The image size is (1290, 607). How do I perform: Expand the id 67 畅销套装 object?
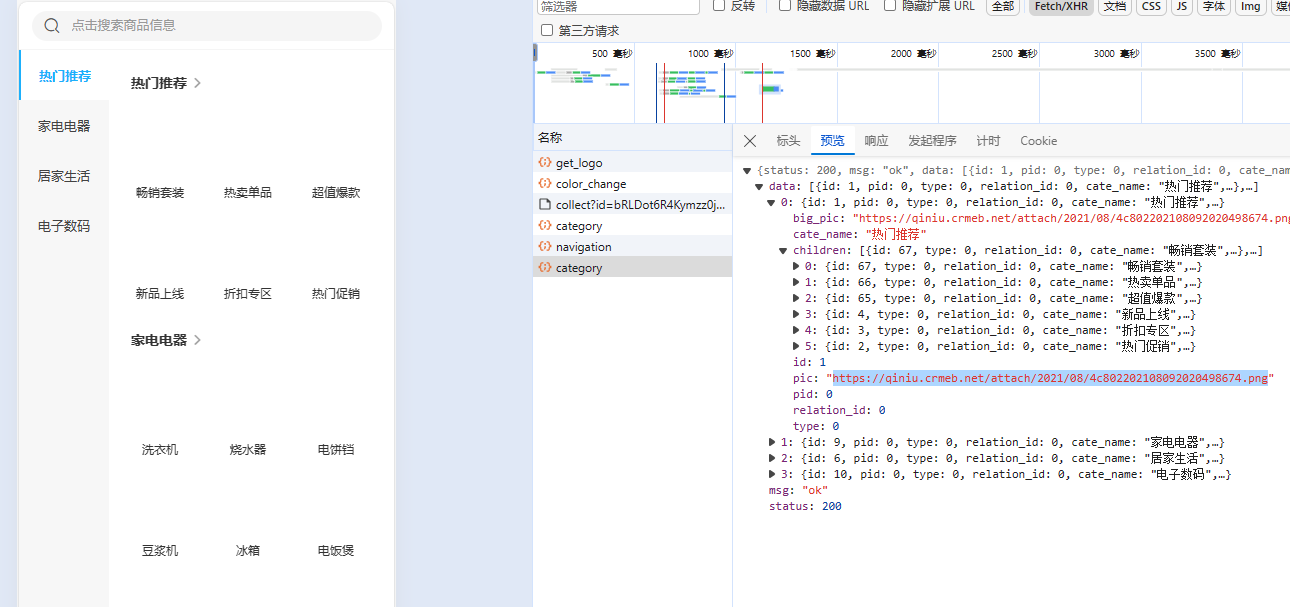pyautogui.click(x=796, y=266)
